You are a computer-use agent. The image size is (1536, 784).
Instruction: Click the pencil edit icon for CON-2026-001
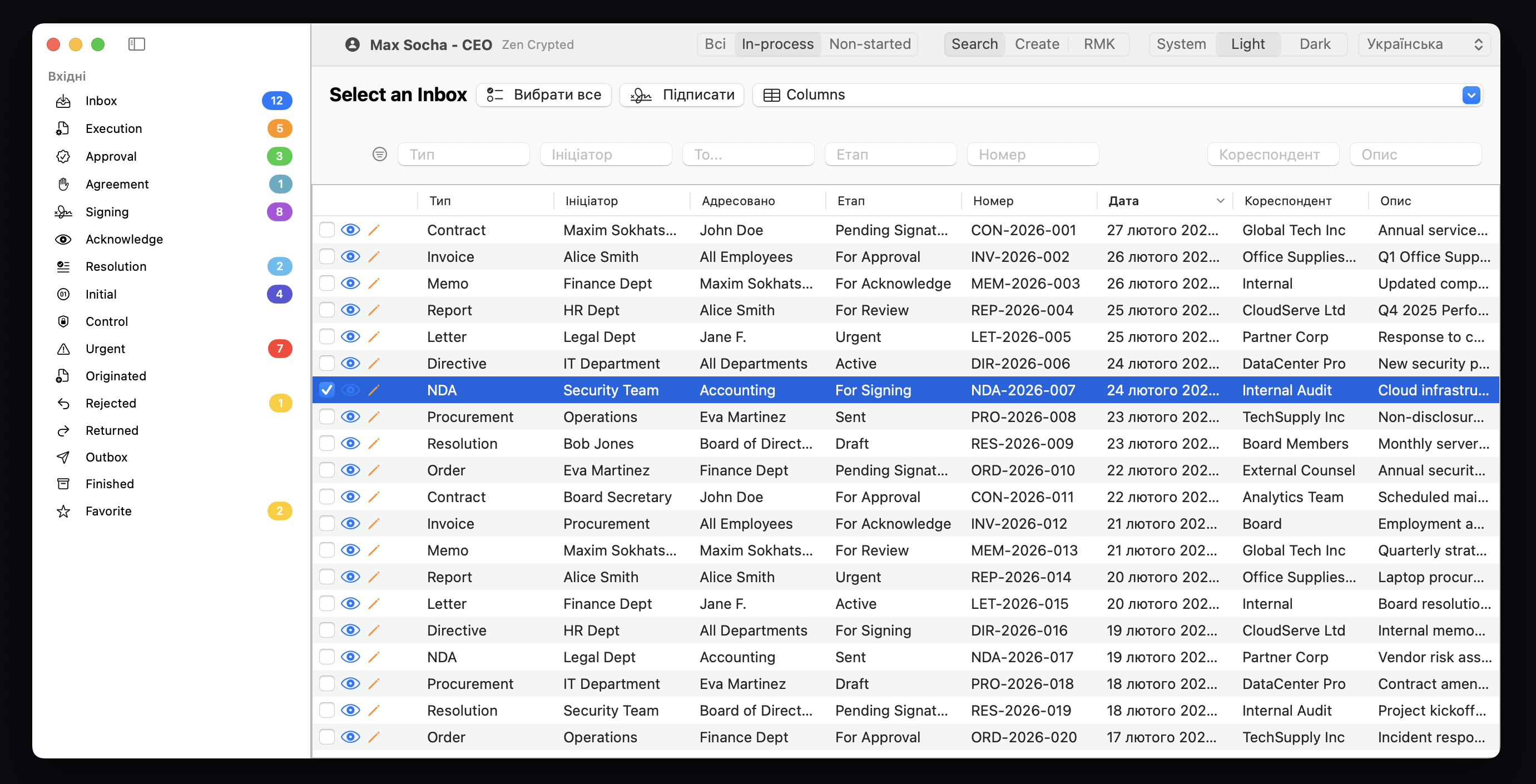pyautogui.click(x=374, y=230)
